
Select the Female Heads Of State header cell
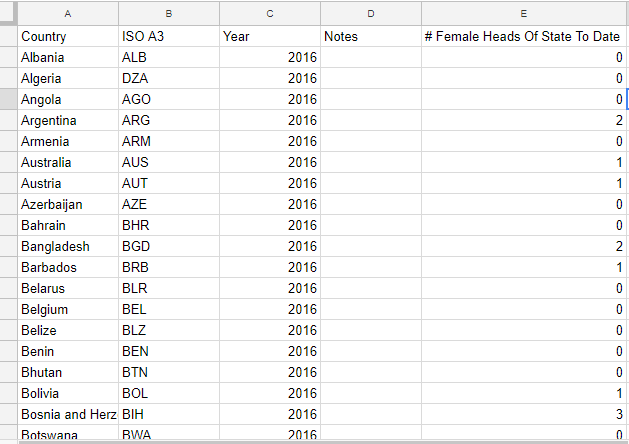[524, 36]
